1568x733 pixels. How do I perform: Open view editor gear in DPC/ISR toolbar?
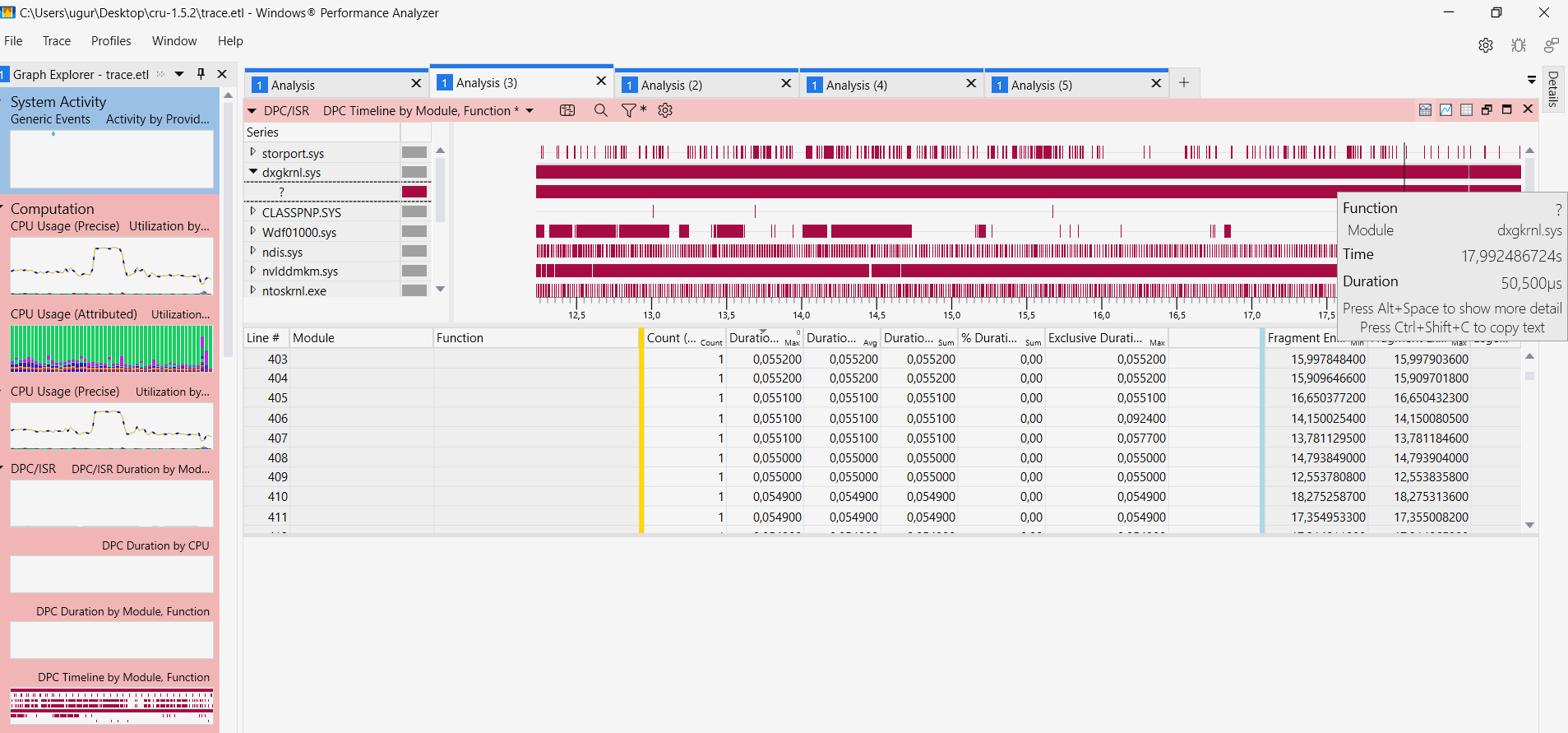pos(665,110)
